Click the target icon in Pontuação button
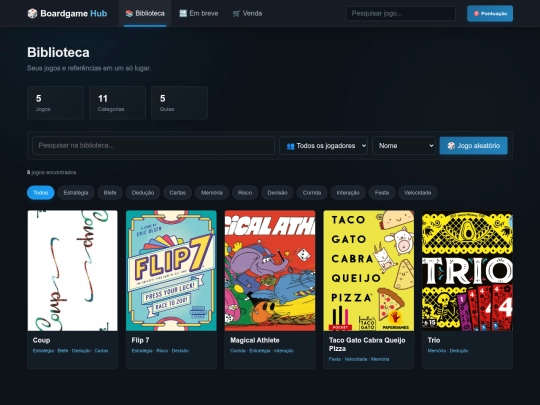The height and width of the screenshot is (405, 540). pyautogui.click(x=476, y=13)
